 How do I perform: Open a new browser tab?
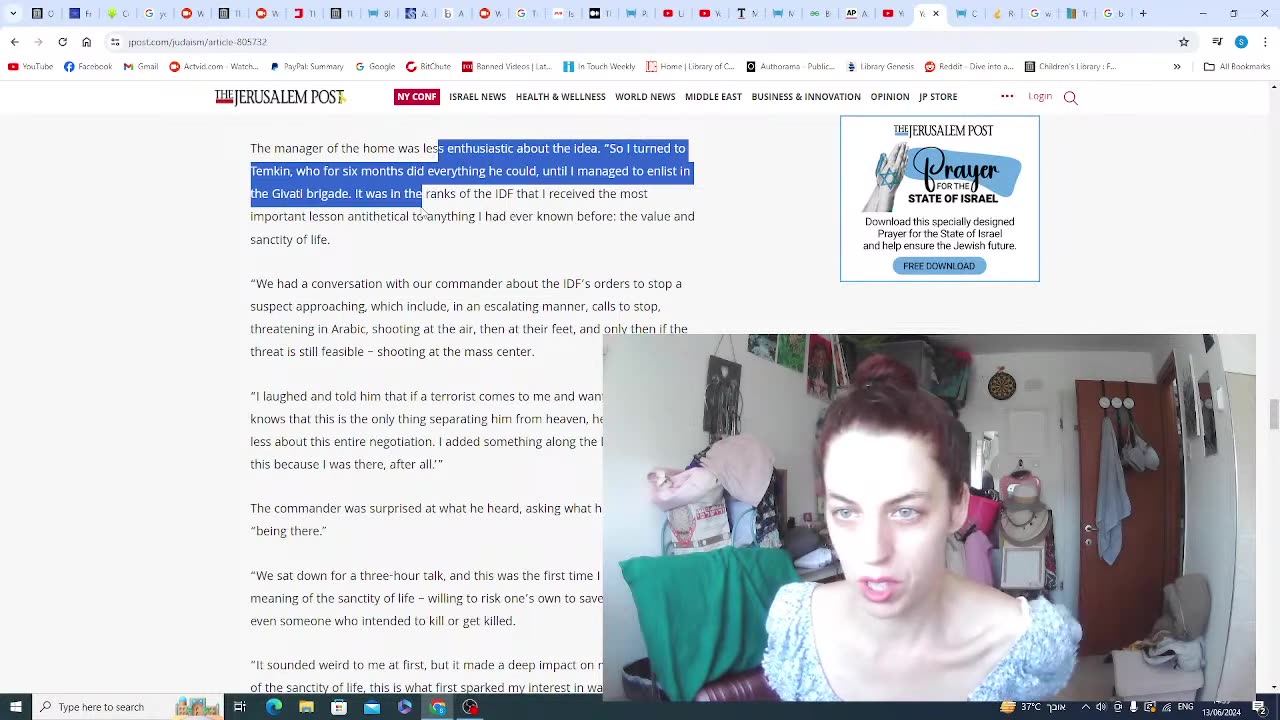pyautogui.click(x=1143, y=13)
